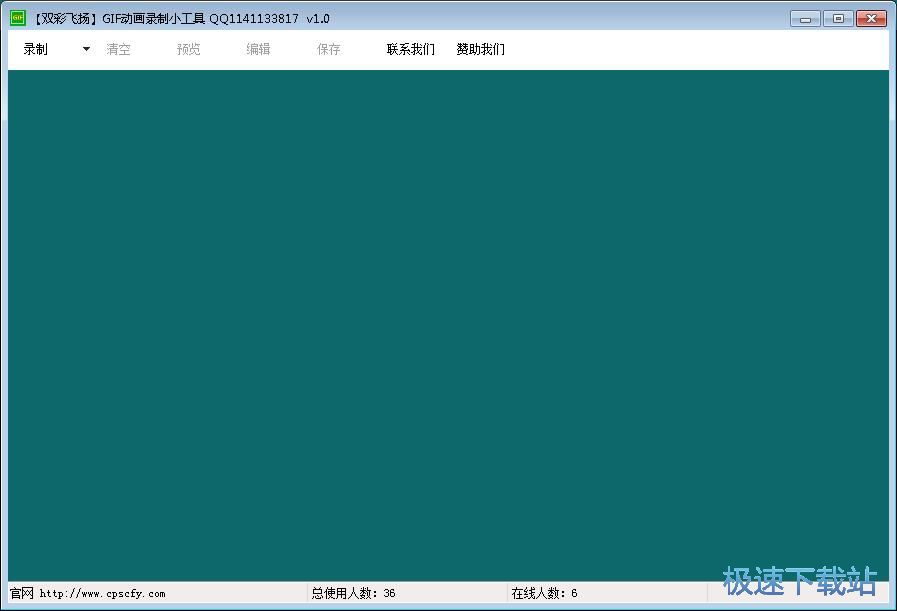Screen dimensions: 897x611
Task: Click the window title text 双彩飞扬 GIF动画录制小工具
Action: coord(119,19)
